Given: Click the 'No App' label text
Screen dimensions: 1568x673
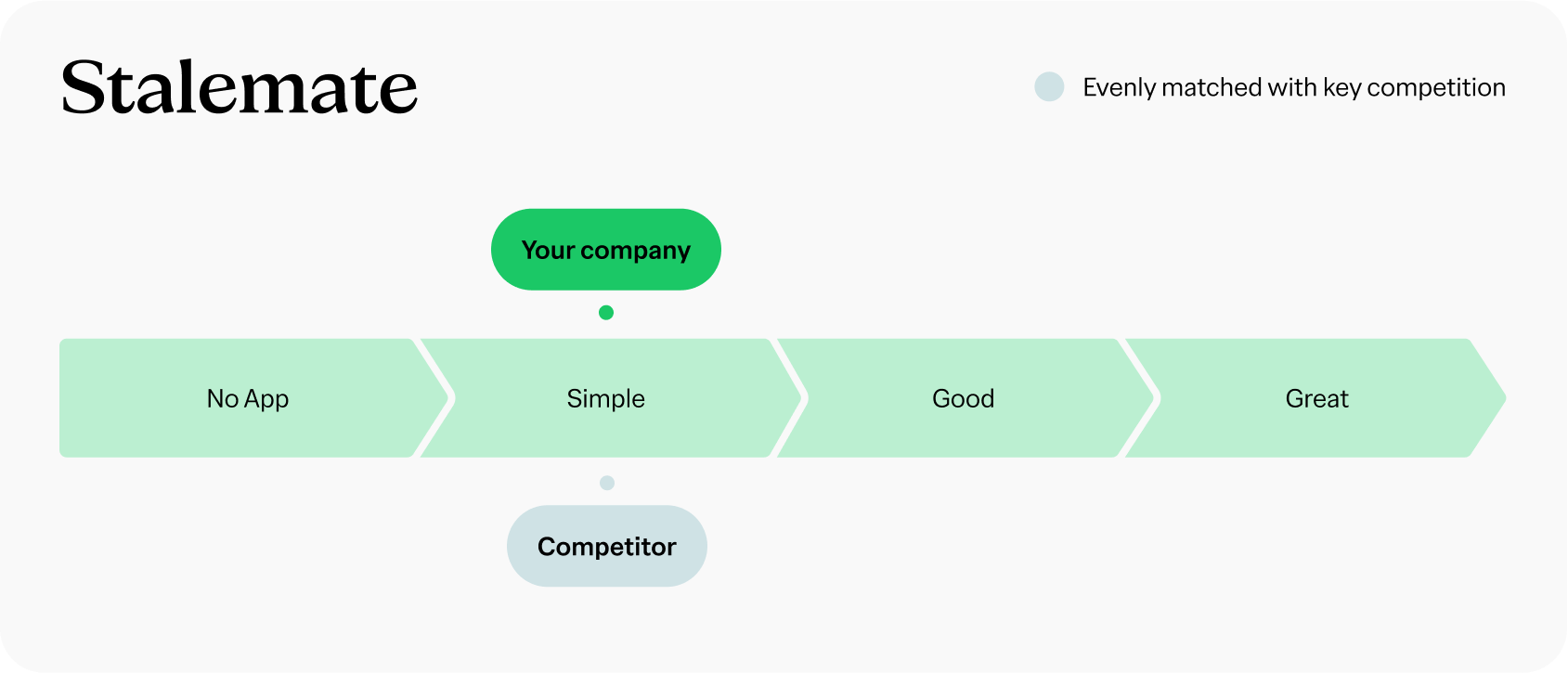Looking at the screenshot, I should [248, 398].
